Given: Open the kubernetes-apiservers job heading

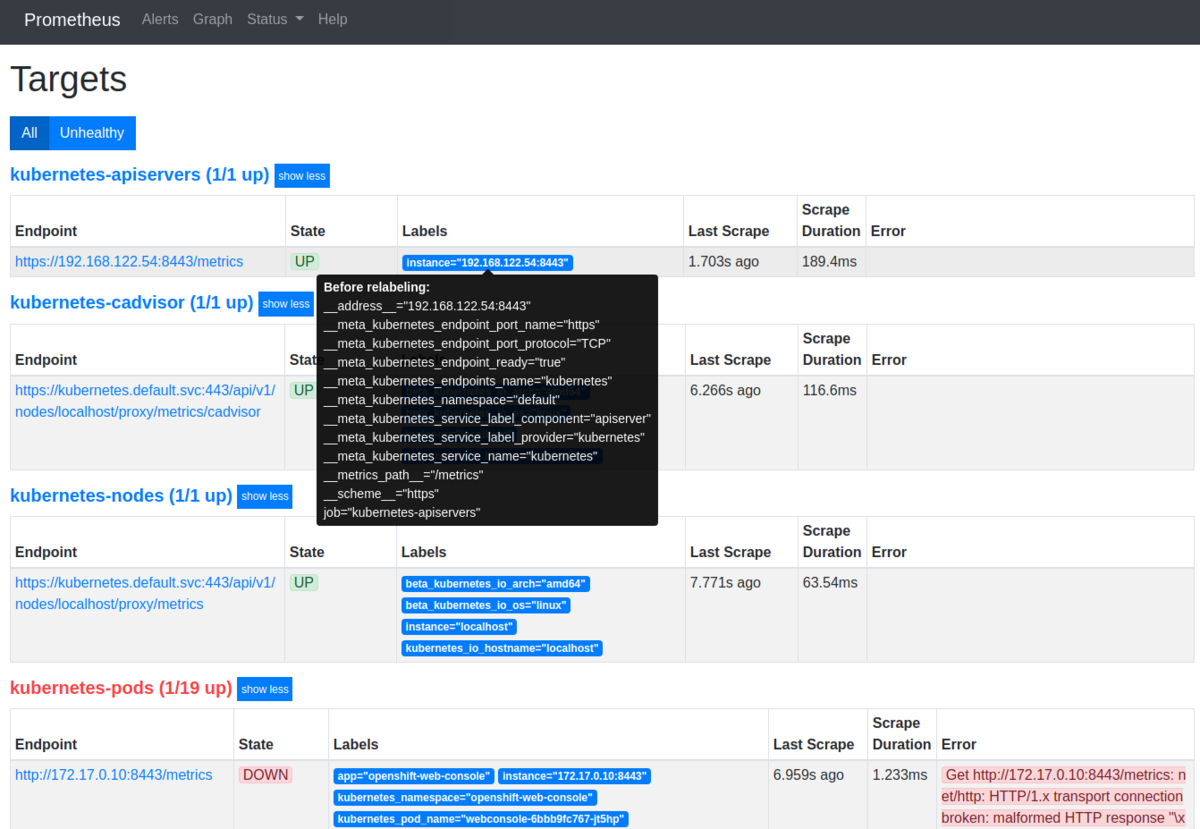Looking at the screenshot, I should [x=139, y=175].
